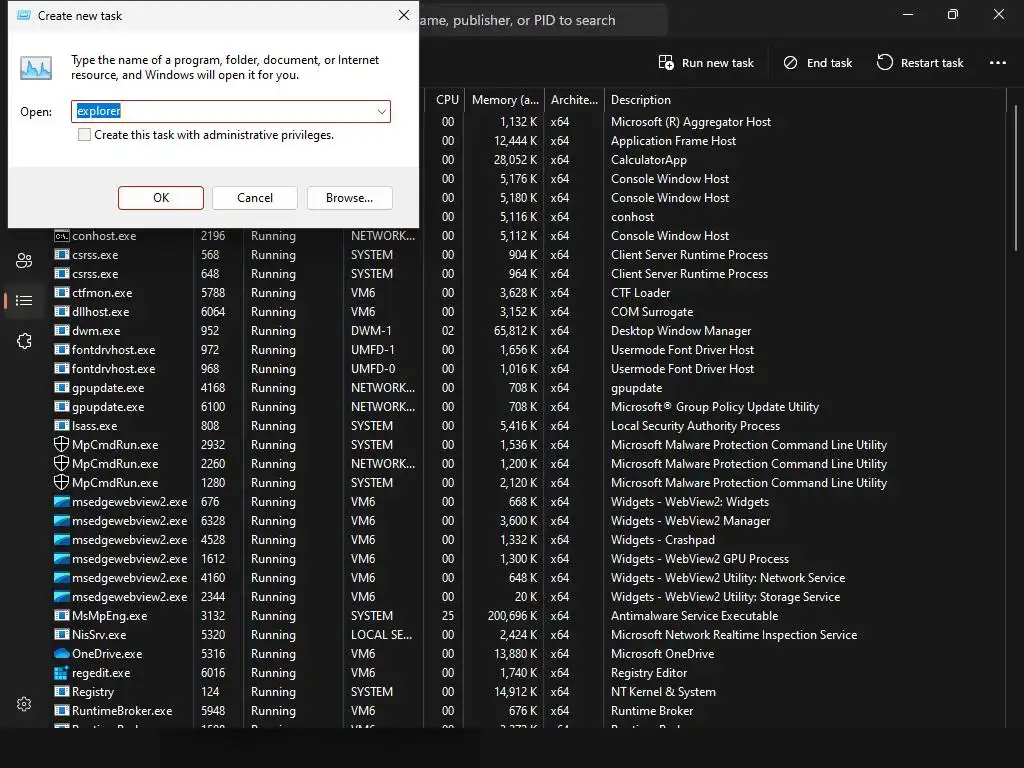Click the CTF Loader description
Viewport: 1024px width, 768px height.
pyautogui.click(x=640, y=293)
